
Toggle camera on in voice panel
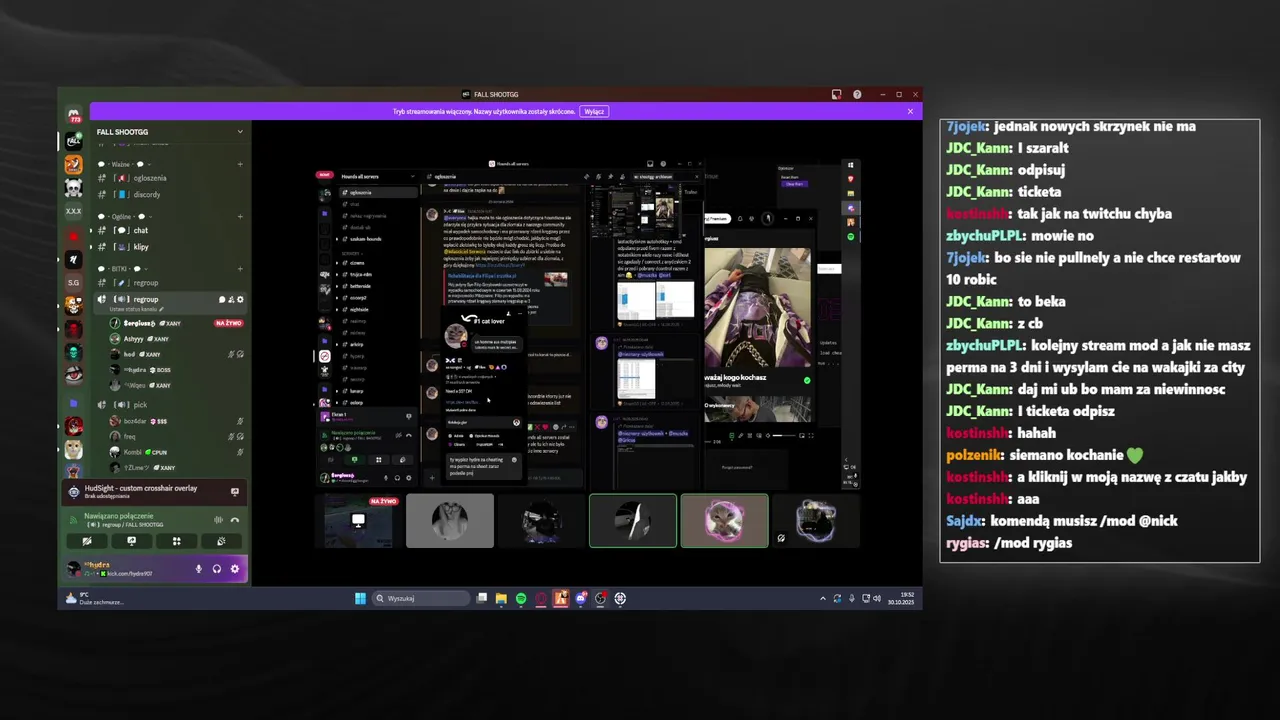point(87,541)
